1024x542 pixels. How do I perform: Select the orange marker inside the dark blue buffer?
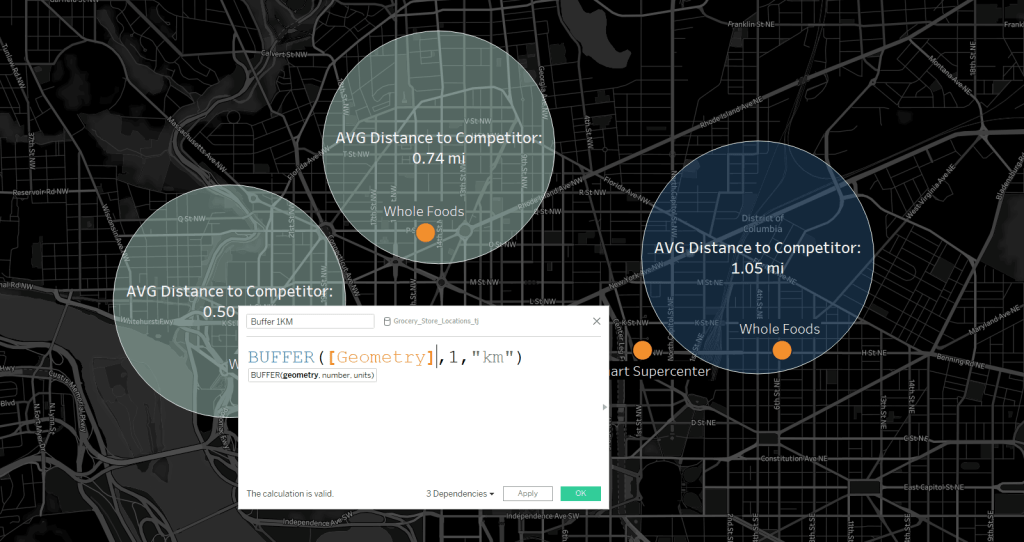coord(781,350)
